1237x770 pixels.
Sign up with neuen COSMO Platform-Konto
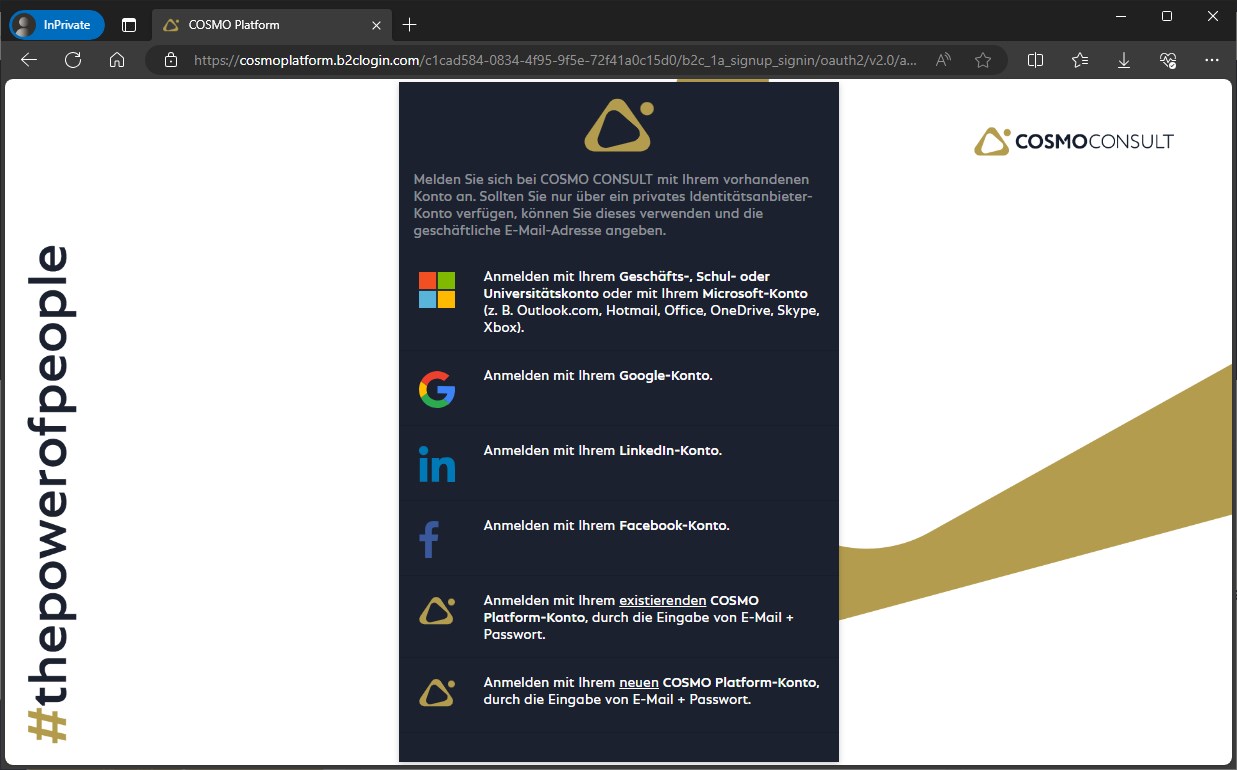coord(651,691)
